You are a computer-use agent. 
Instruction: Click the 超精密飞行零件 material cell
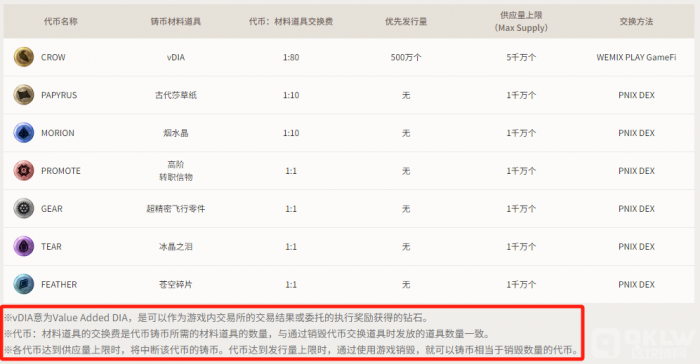click(x=175, y=209)
